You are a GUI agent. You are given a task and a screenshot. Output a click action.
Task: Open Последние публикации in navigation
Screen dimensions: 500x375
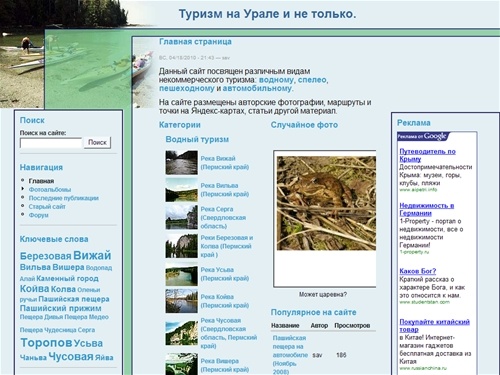tap(64, 198)
